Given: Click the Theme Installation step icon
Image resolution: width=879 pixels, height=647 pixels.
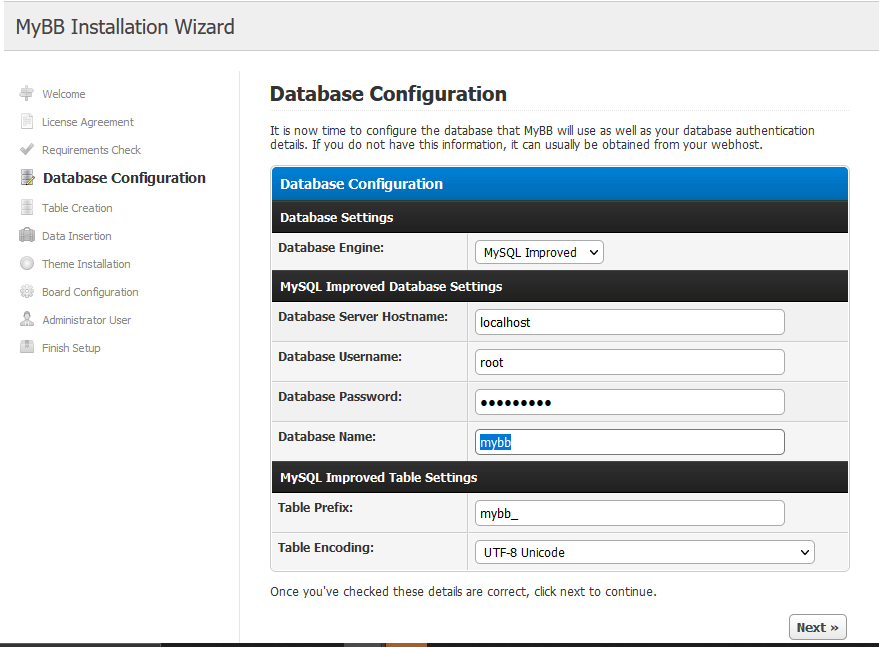Looking at the screenshot, I should coord(27,264).
